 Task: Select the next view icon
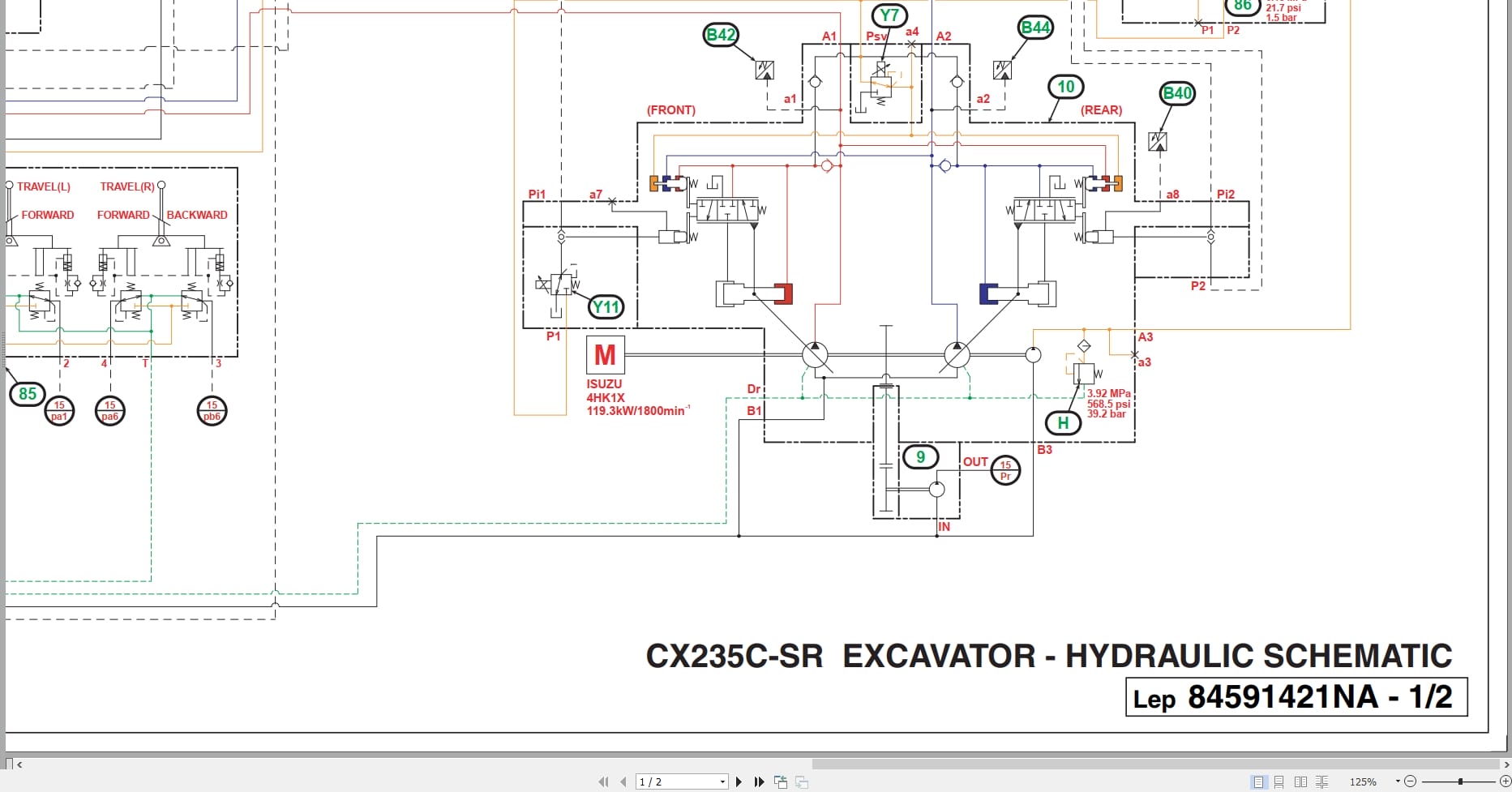(802, 781)
